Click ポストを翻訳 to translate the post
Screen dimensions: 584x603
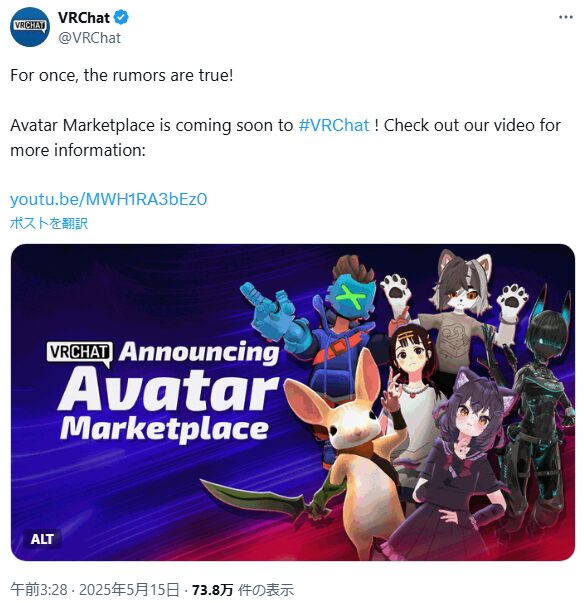tap(49, 223)
